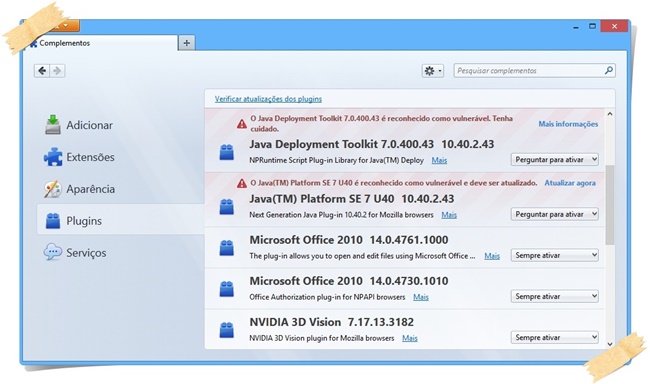Go back with the left arrow button
Screen dimensions: 650x384
(42, 71)
